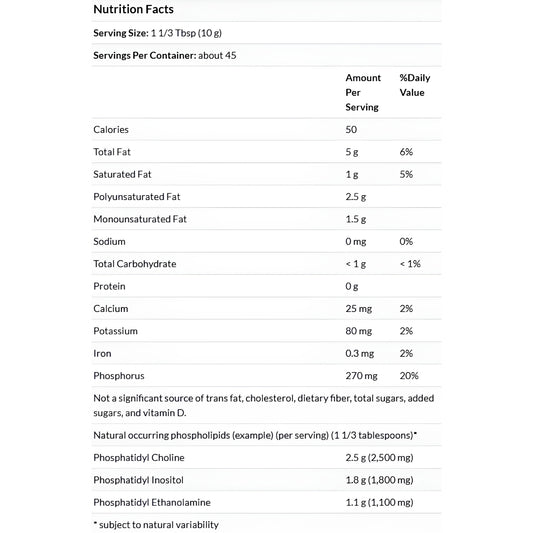Click the Amount Per Serving column header
Image resolution: width=533 pixels, height=533 pixels.
tap(363, 92)
